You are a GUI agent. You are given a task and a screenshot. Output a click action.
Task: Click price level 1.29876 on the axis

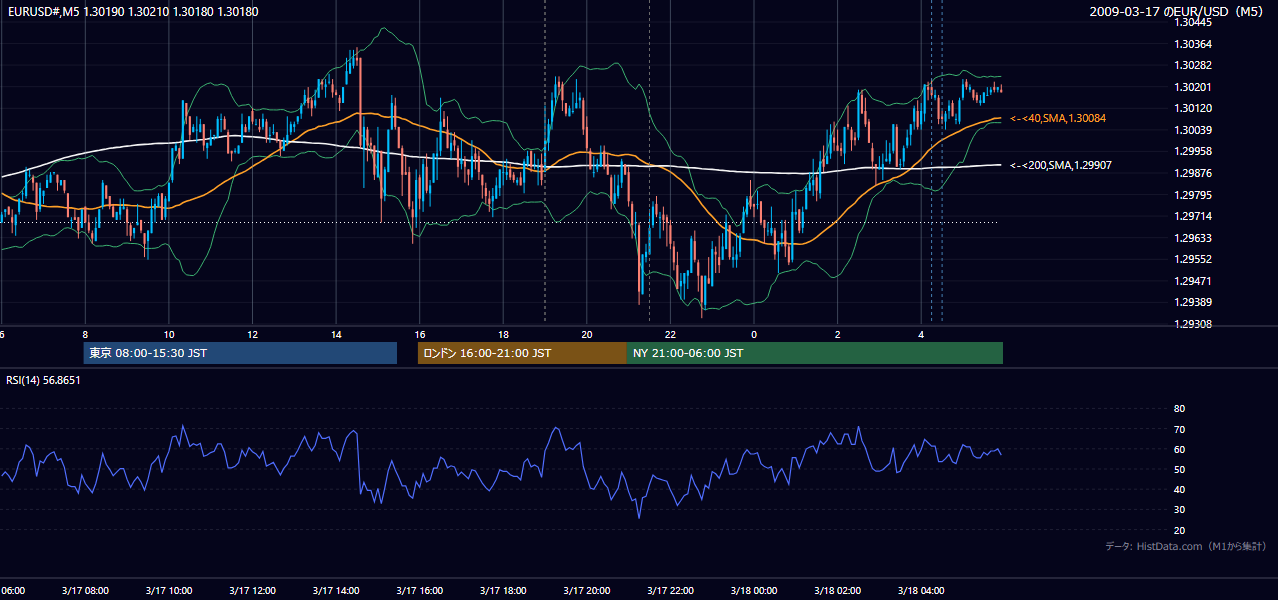pos(1195,173)
